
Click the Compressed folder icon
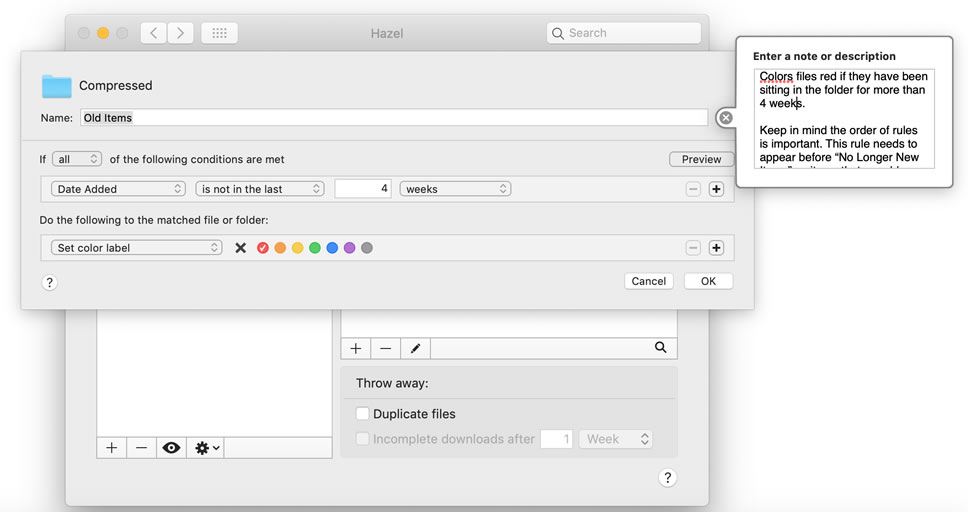click(x=57, y=86)
